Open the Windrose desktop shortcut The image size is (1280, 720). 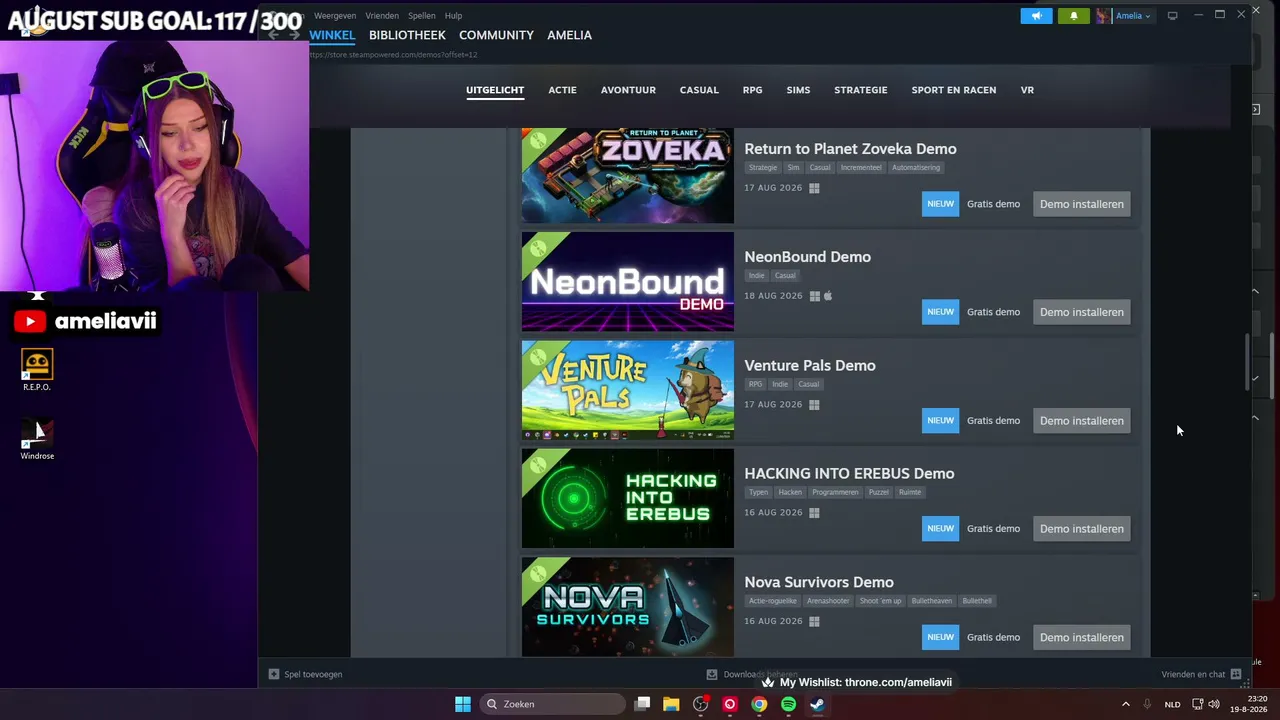tap(37, 439)
